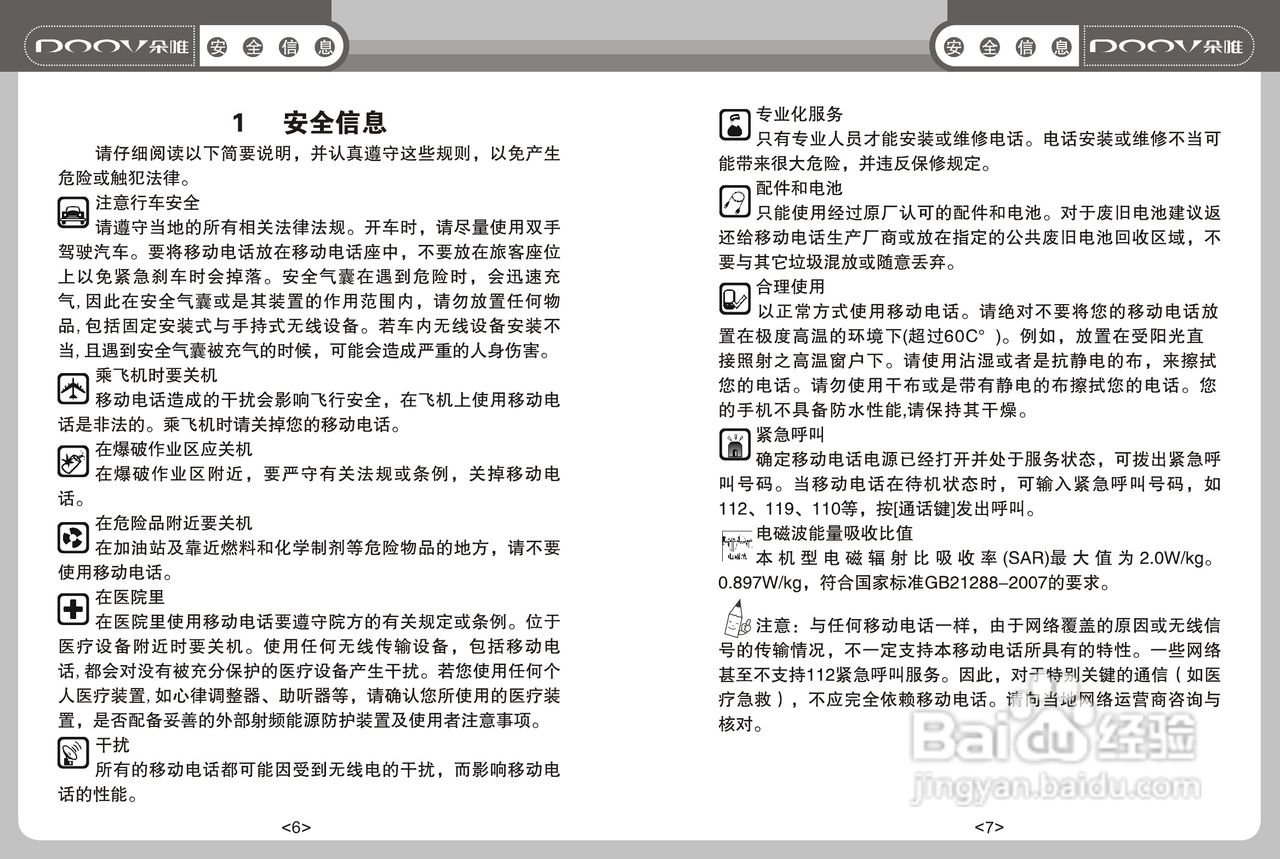This screenshot has width=1280, height=859.
Task: Select the emergency call phone icon
Action: pos(733,443)
